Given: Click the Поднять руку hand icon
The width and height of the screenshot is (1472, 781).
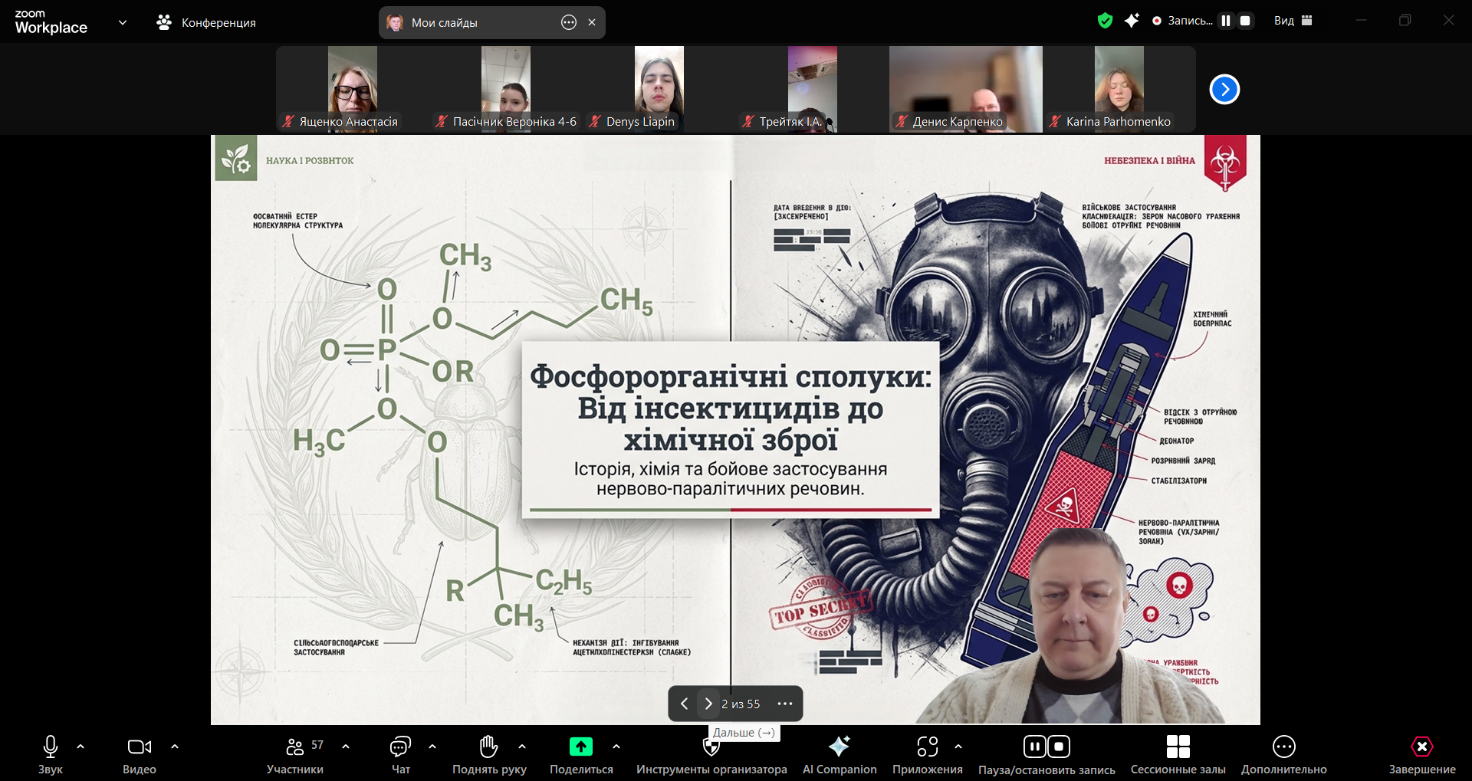Looking at the screenshot, I should (x=488, y=747).
